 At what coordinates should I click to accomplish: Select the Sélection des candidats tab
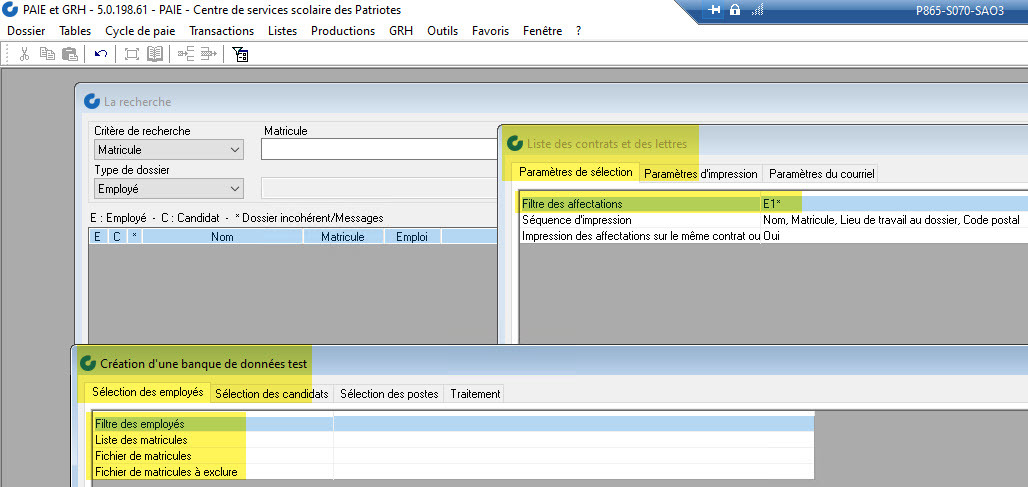pos(271,394)
